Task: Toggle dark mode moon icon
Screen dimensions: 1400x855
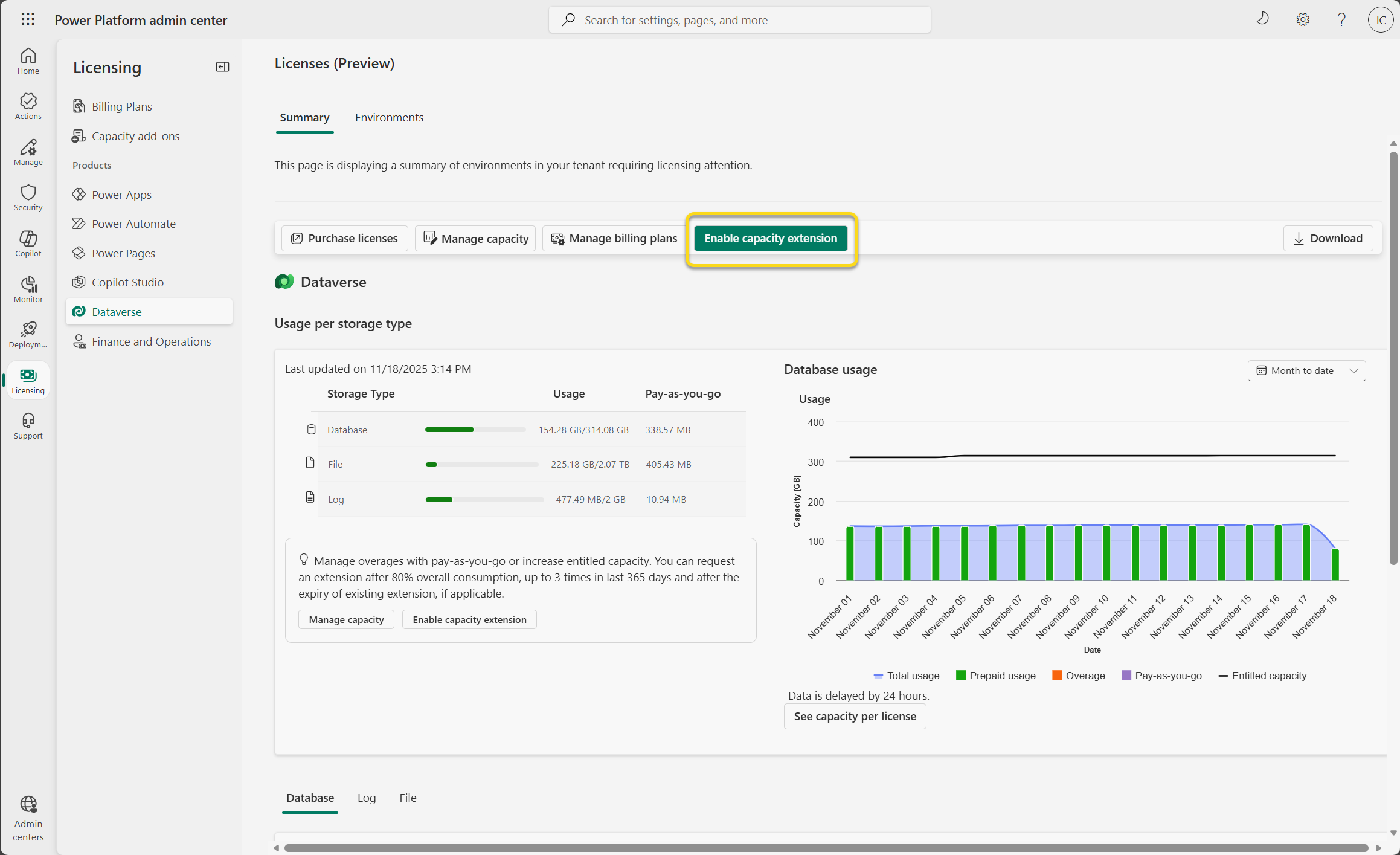Action: (1262, 19)
